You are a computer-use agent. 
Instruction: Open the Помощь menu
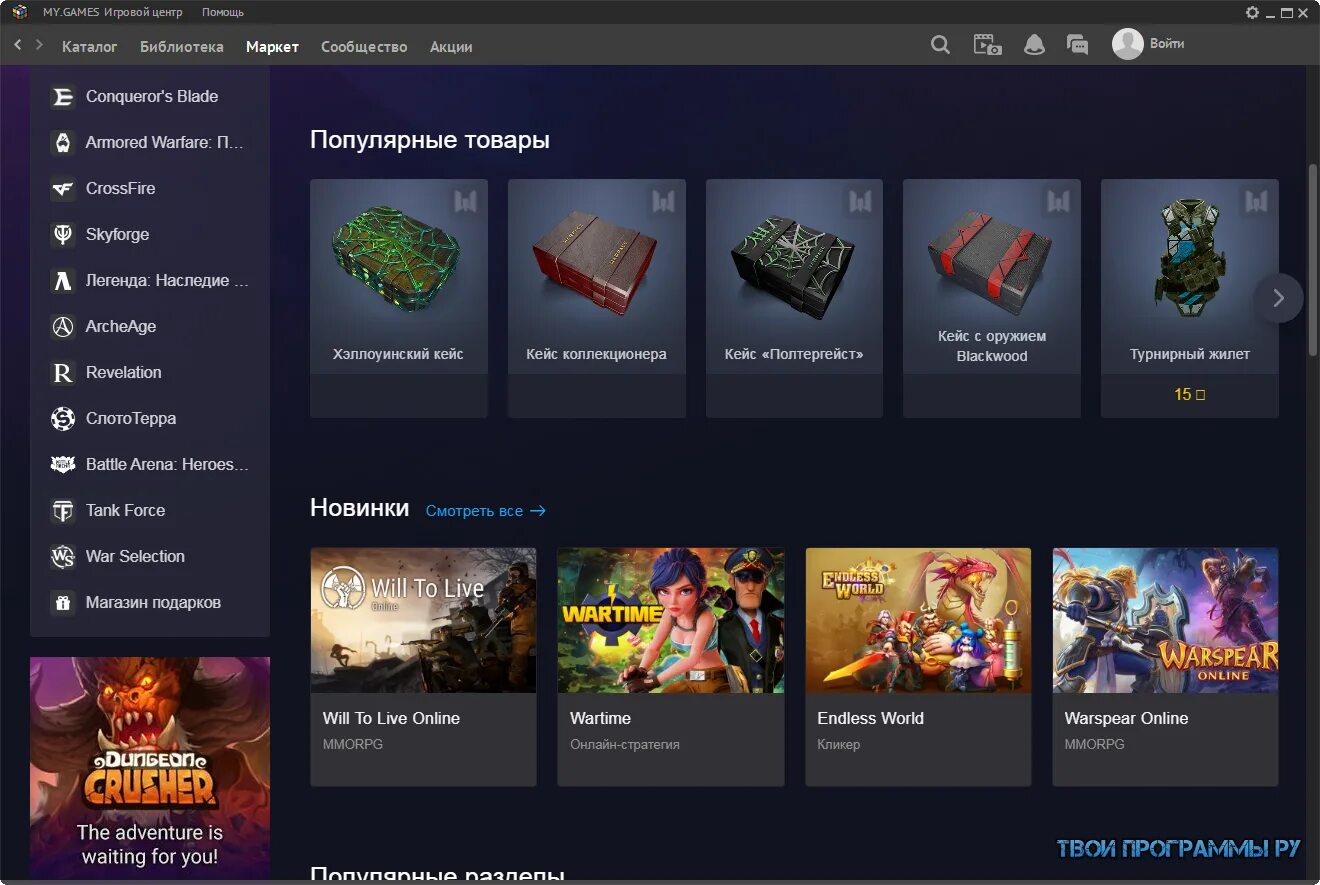point(223,13)
